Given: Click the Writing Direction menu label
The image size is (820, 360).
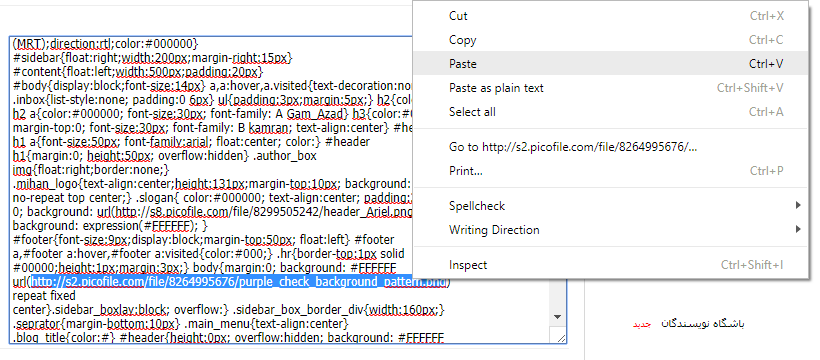Looking at the screenshot, I should [494, 230].
